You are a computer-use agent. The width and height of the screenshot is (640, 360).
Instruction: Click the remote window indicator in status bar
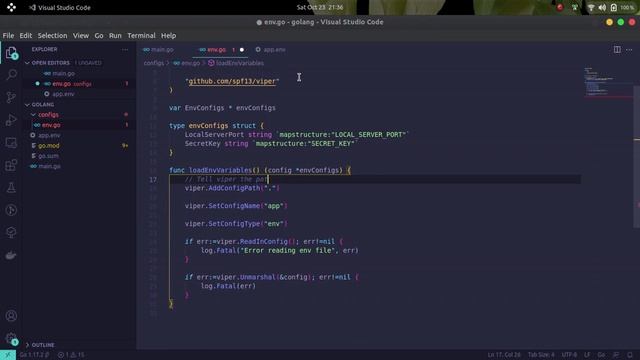pyautogui.click(x=8, y=355)
